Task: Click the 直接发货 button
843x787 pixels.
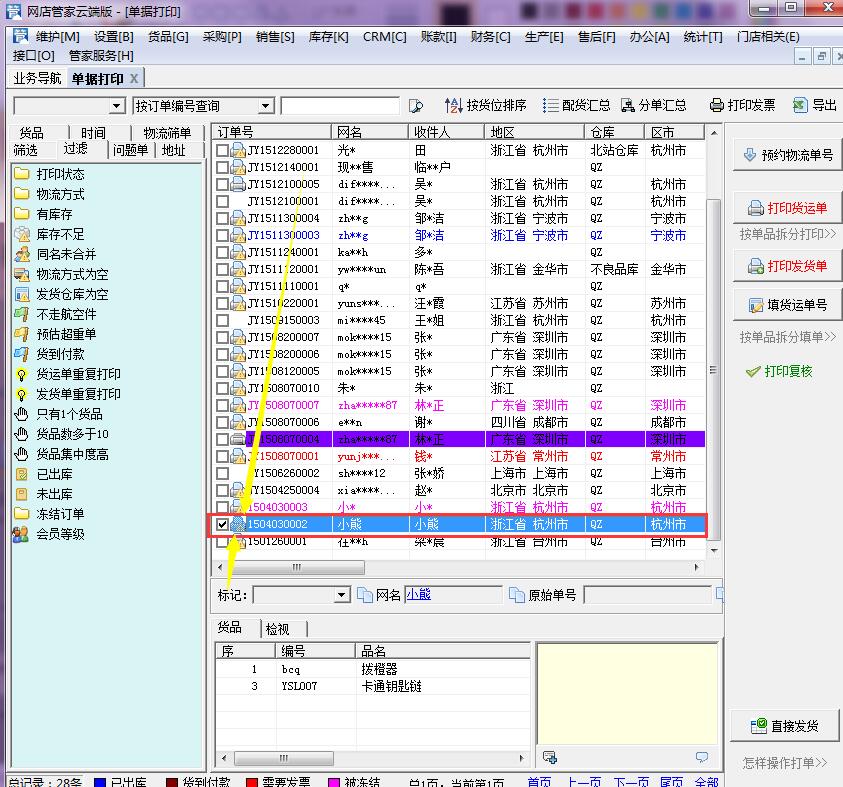Action: point(785,726)
